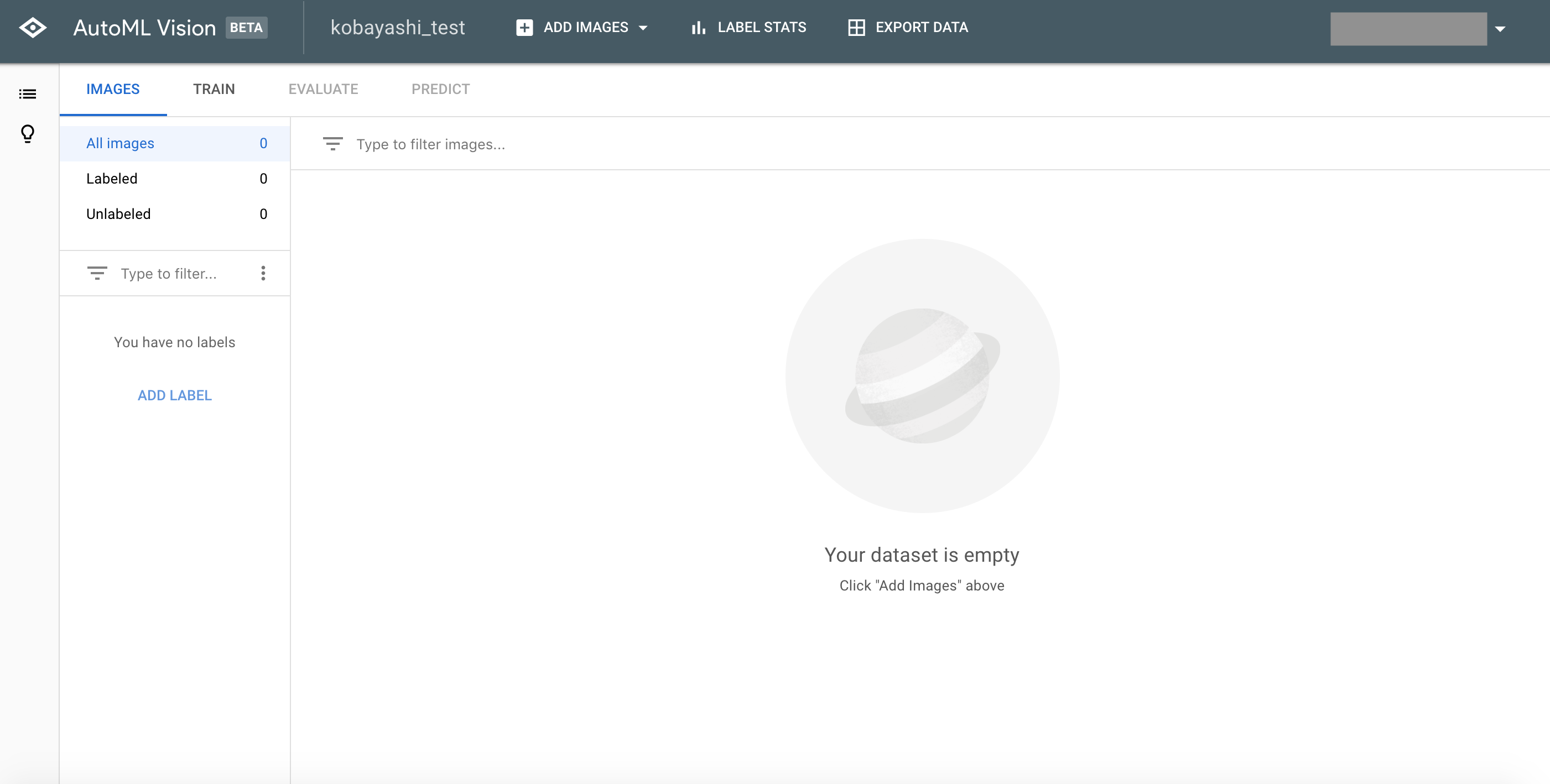
Task: Select the Unlabeled filter row
Action: point(174,214)
